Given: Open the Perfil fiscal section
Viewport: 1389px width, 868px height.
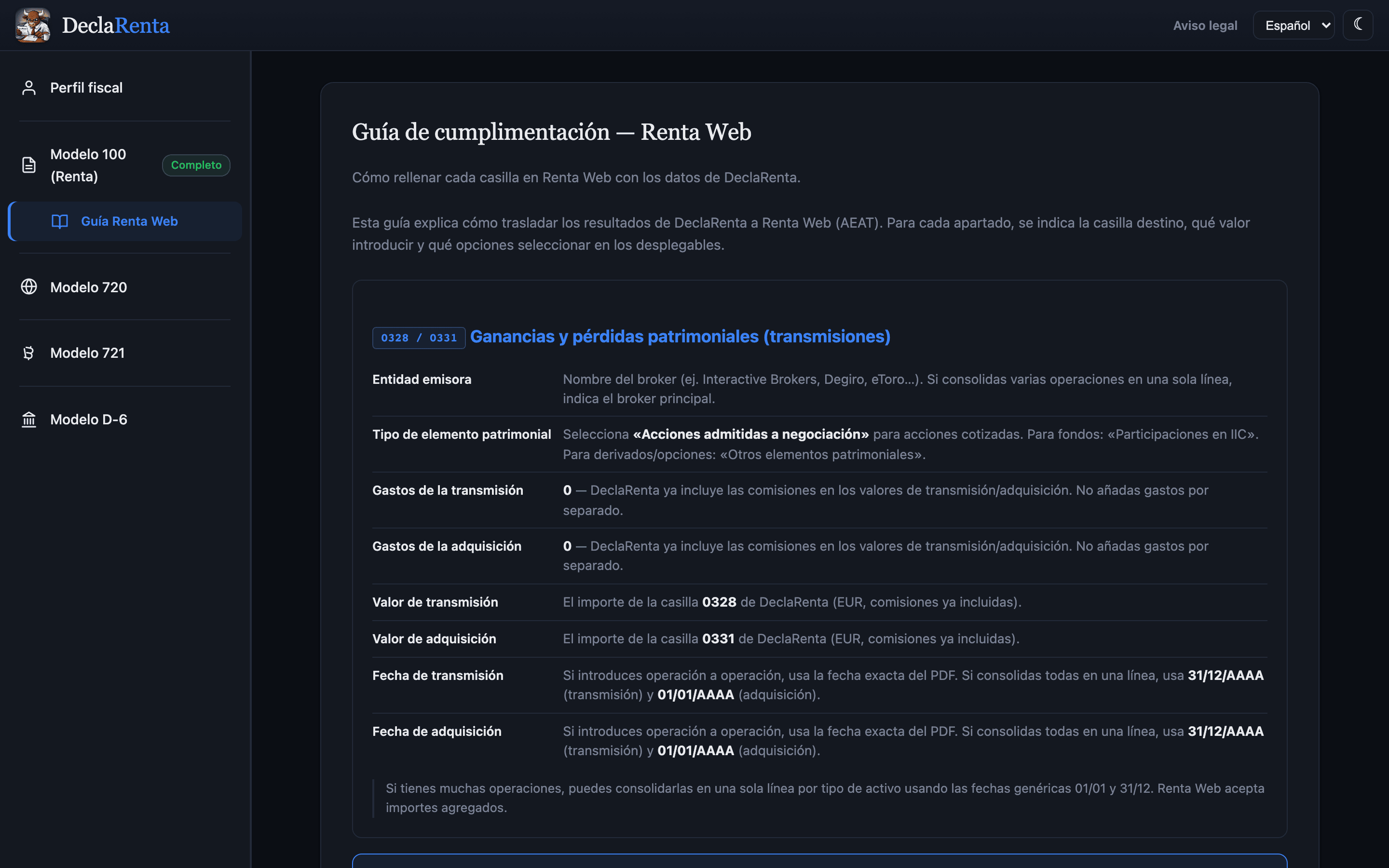Looking at the screenshot, I should [x=124, y=88].
